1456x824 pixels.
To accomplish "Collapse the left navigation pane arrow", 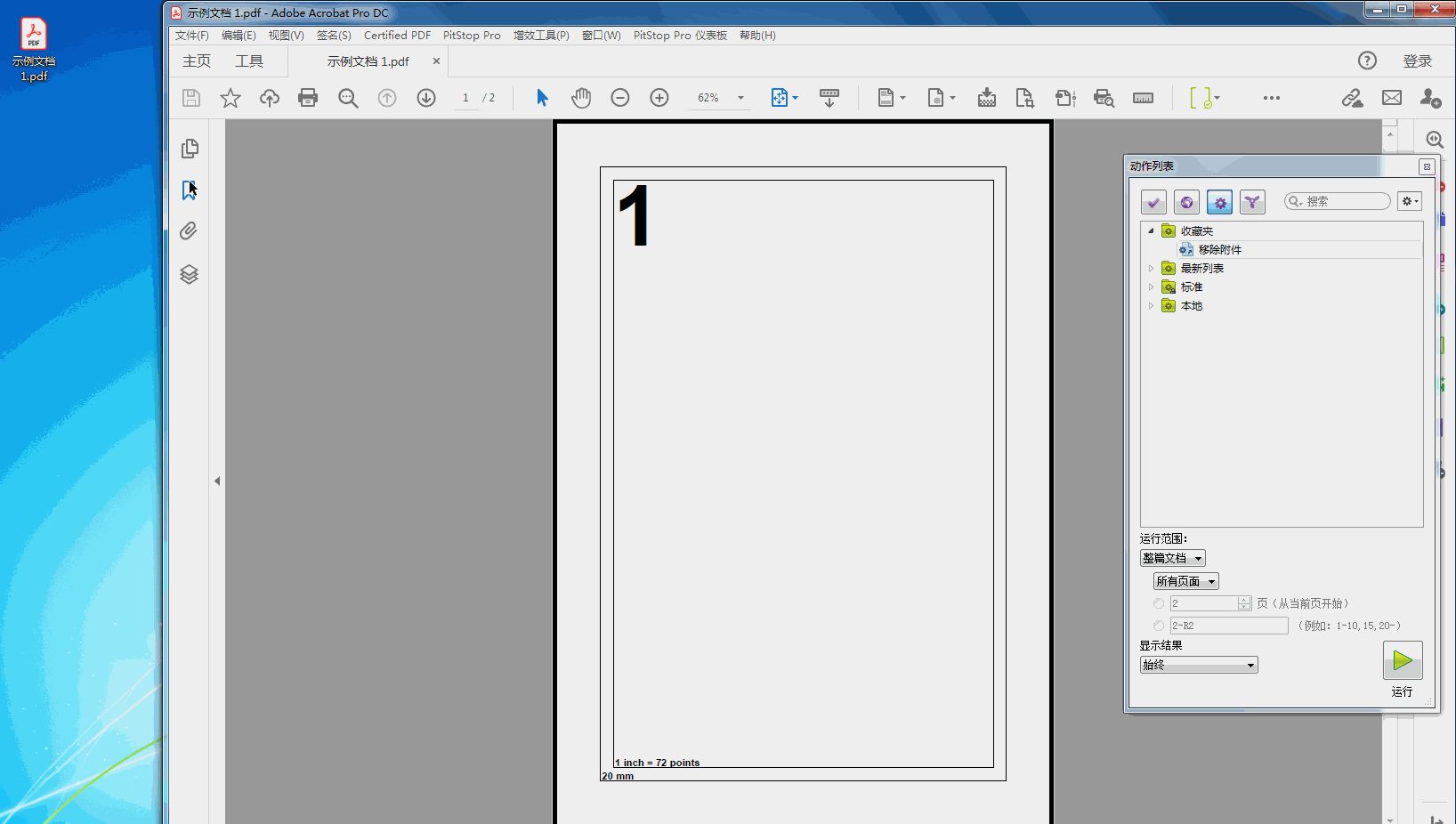I will pos(217,481).
